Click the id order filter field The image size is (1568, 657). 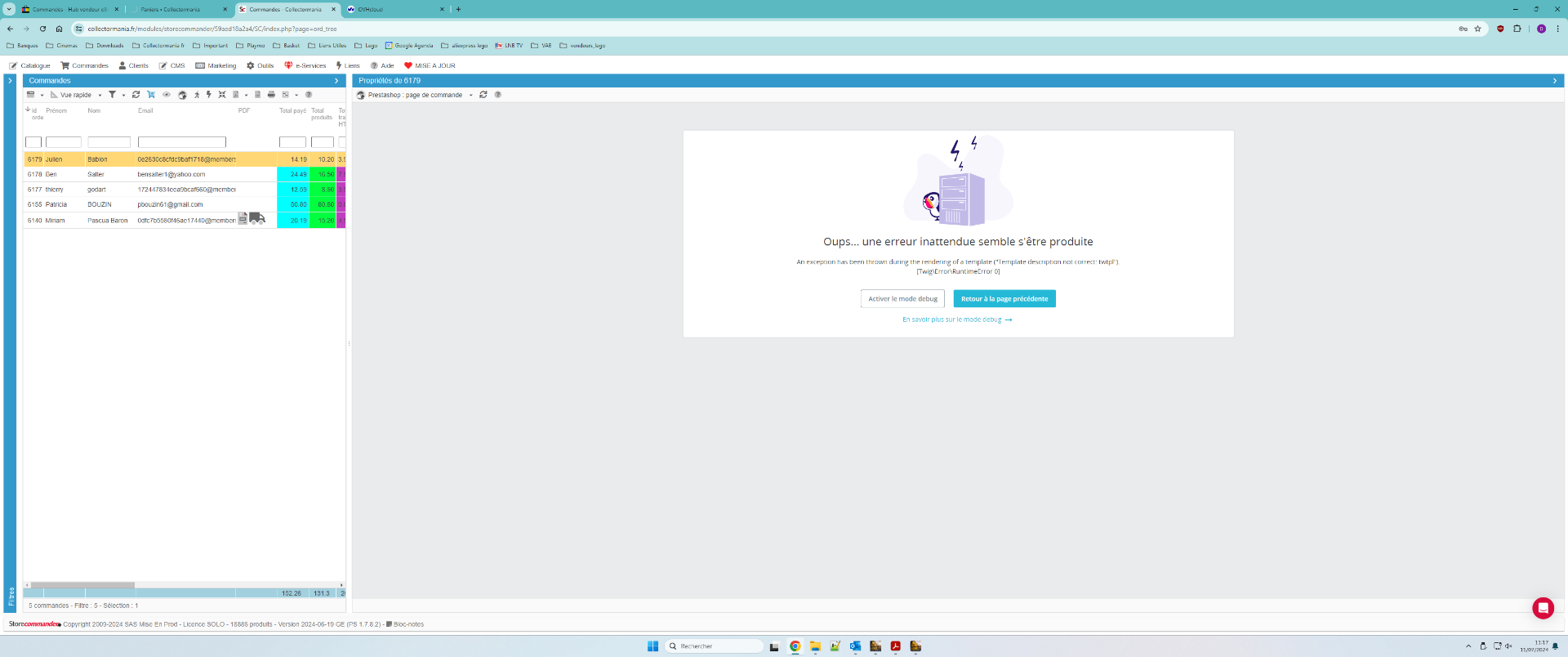coord(33,142)
